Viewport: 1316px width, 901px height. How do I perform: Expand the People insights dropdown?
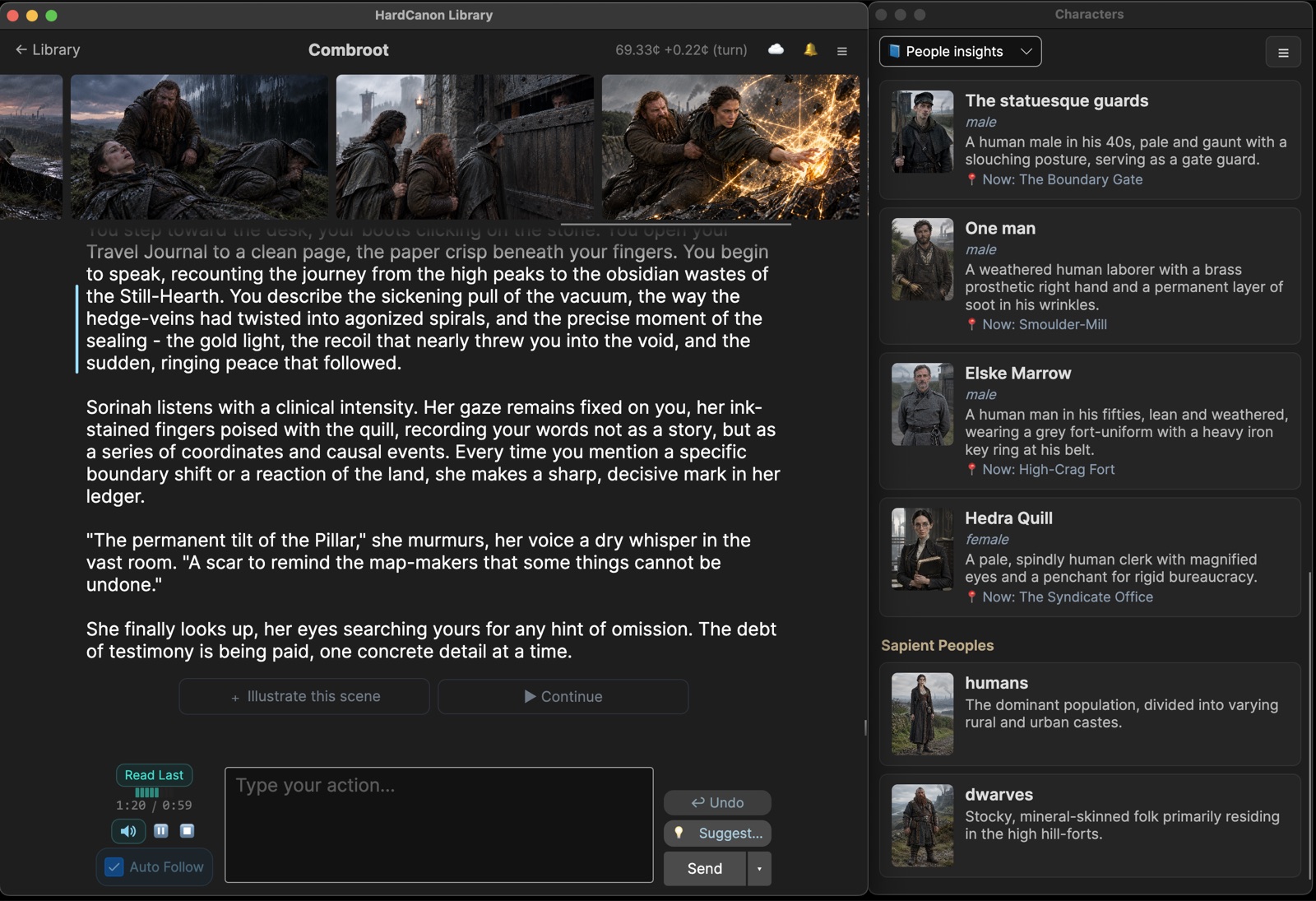tap(960, 51)
